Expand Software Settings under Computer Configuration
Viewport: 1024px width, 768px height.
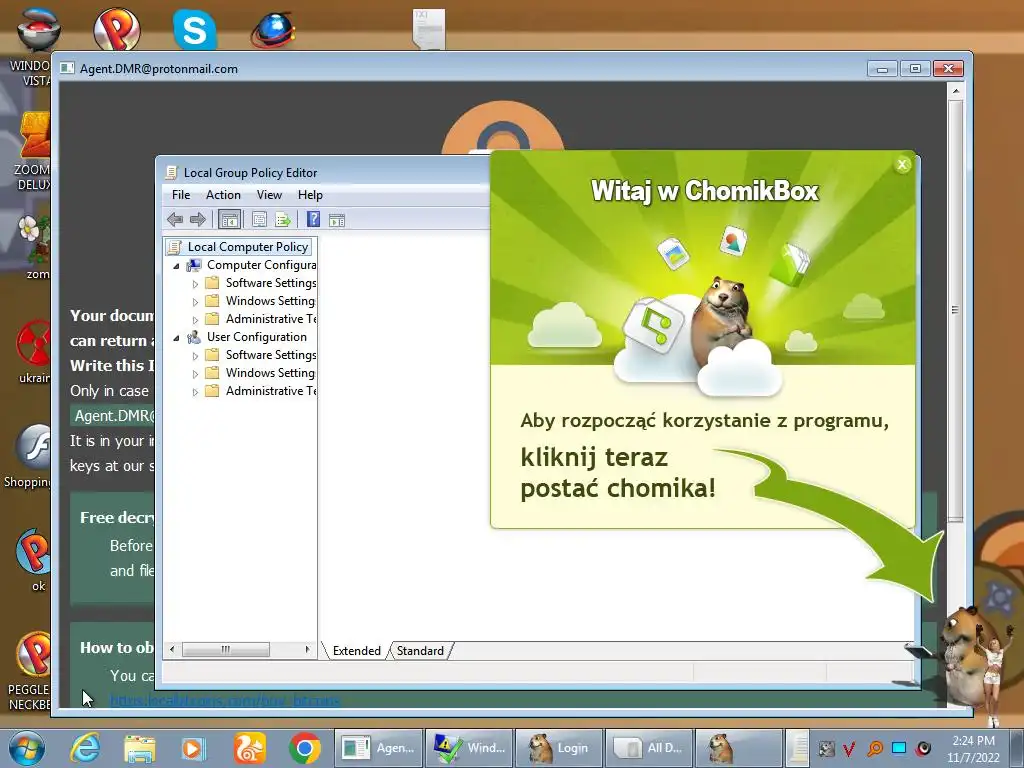click(x=195, y=284)
